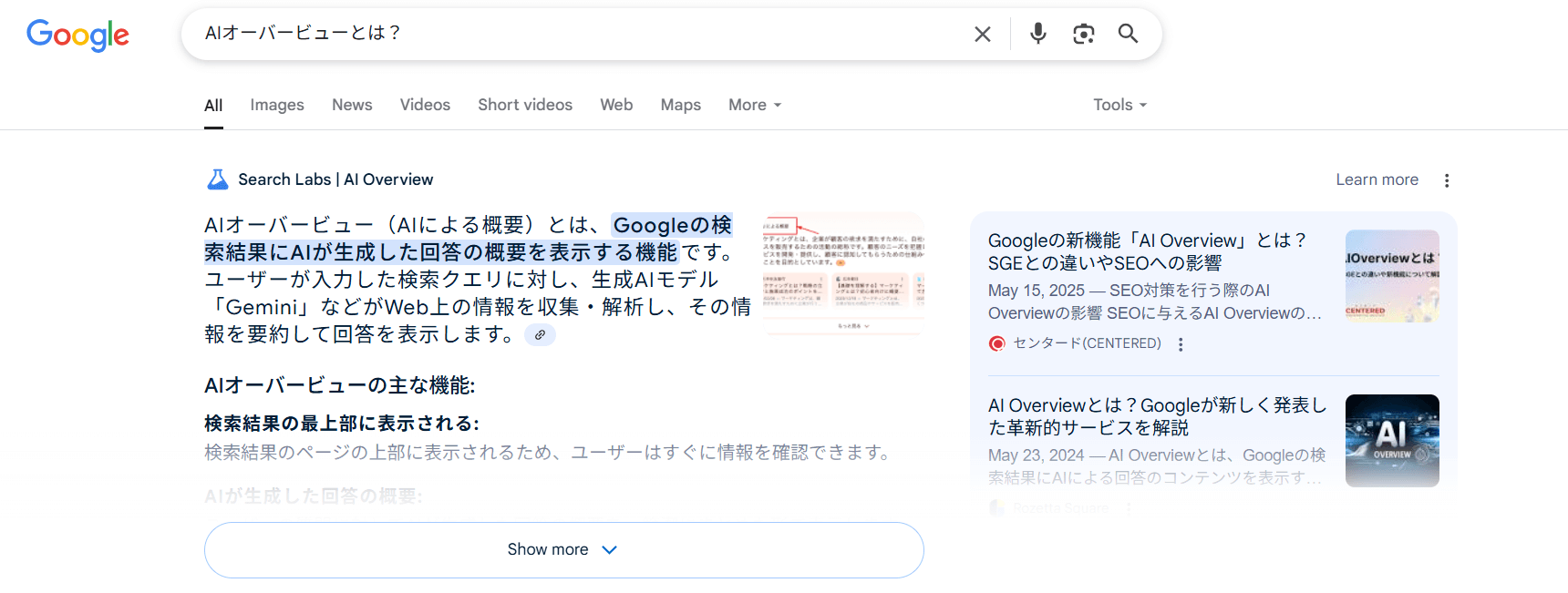Click heading 'AIオーバービューの主な機能:'
Screen dimensions: 1568x593
(x=340, y=385)
